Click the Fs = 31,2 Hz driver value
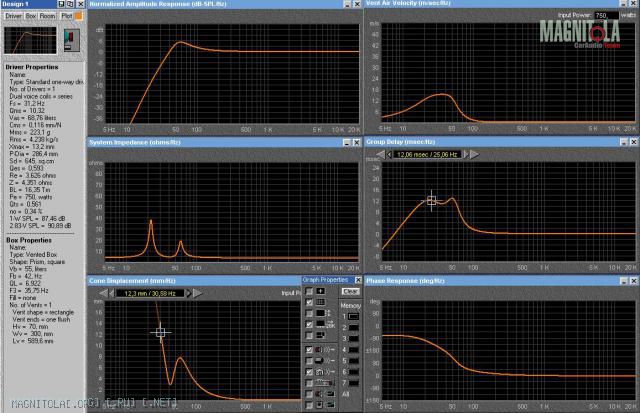The width and height of the screenshot is (640, 413). [x=27, y=103]
